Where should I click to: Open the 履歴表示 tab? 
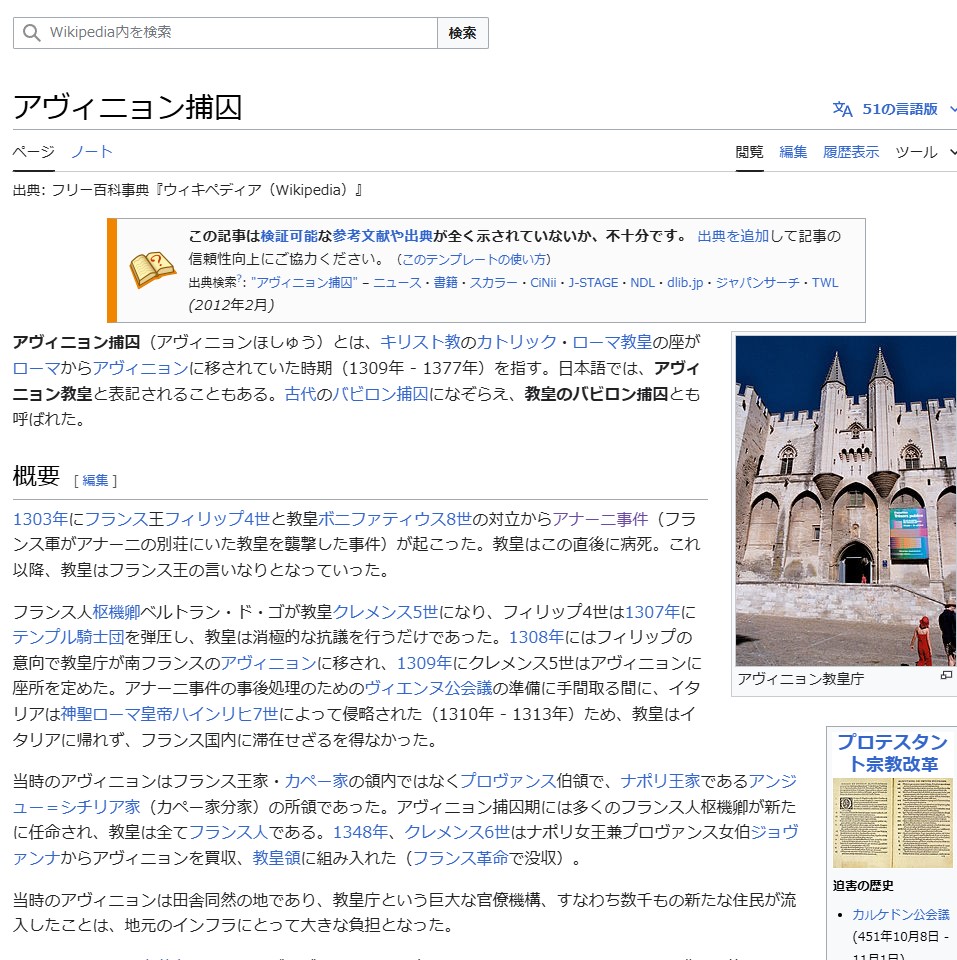[850, 152]
